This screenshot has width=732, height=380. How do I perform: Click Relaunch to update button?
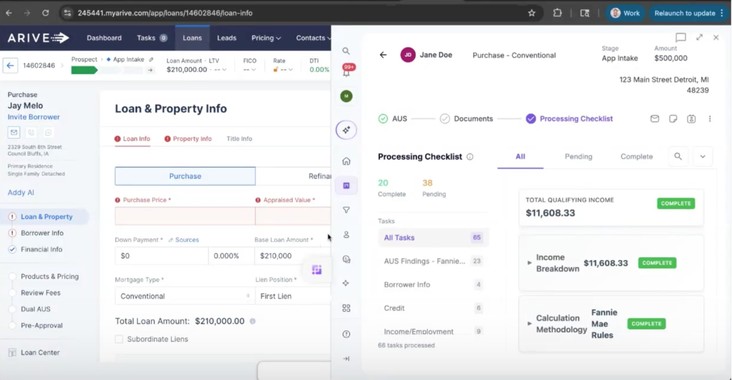point(689,13)
